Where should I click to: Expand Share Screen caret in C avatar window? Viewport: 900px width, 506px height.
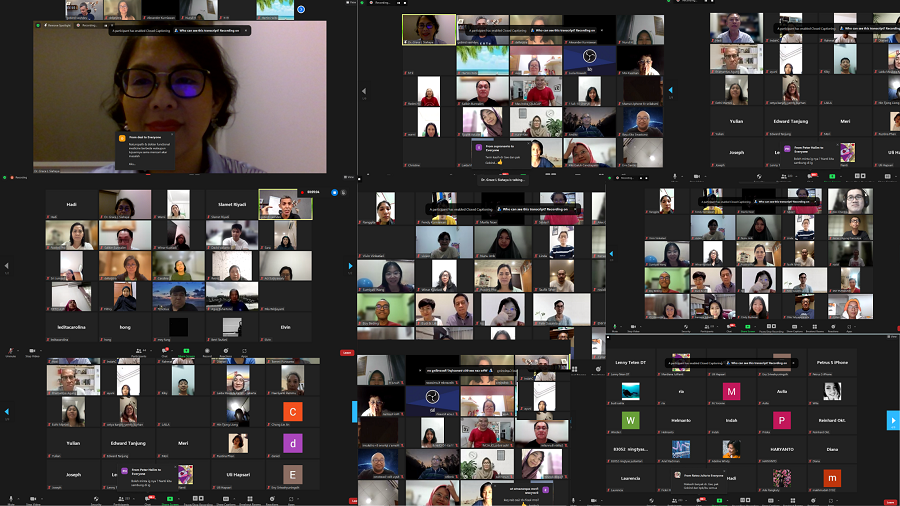tap(179, 499)
